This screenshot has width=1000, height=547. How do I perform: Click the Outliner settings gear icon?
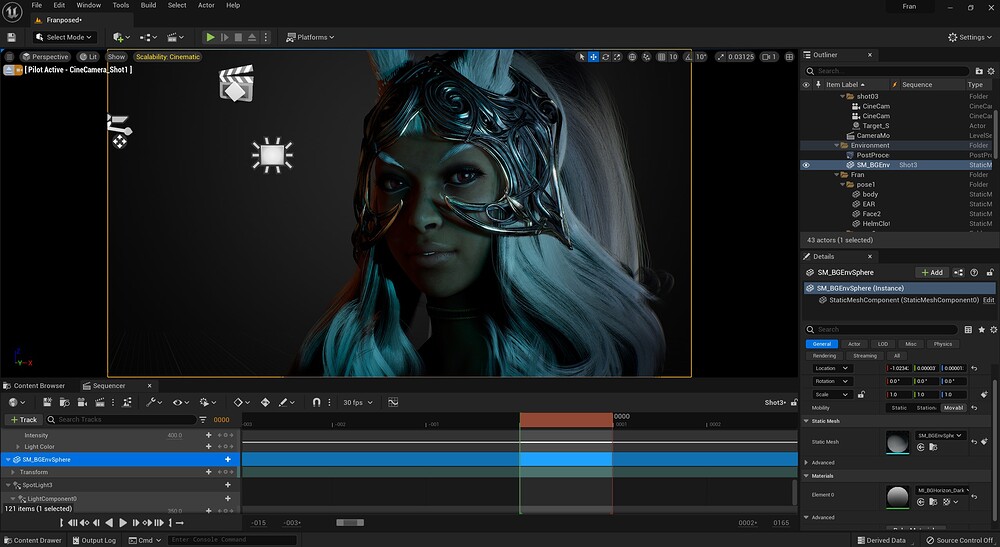coord(991,71)
